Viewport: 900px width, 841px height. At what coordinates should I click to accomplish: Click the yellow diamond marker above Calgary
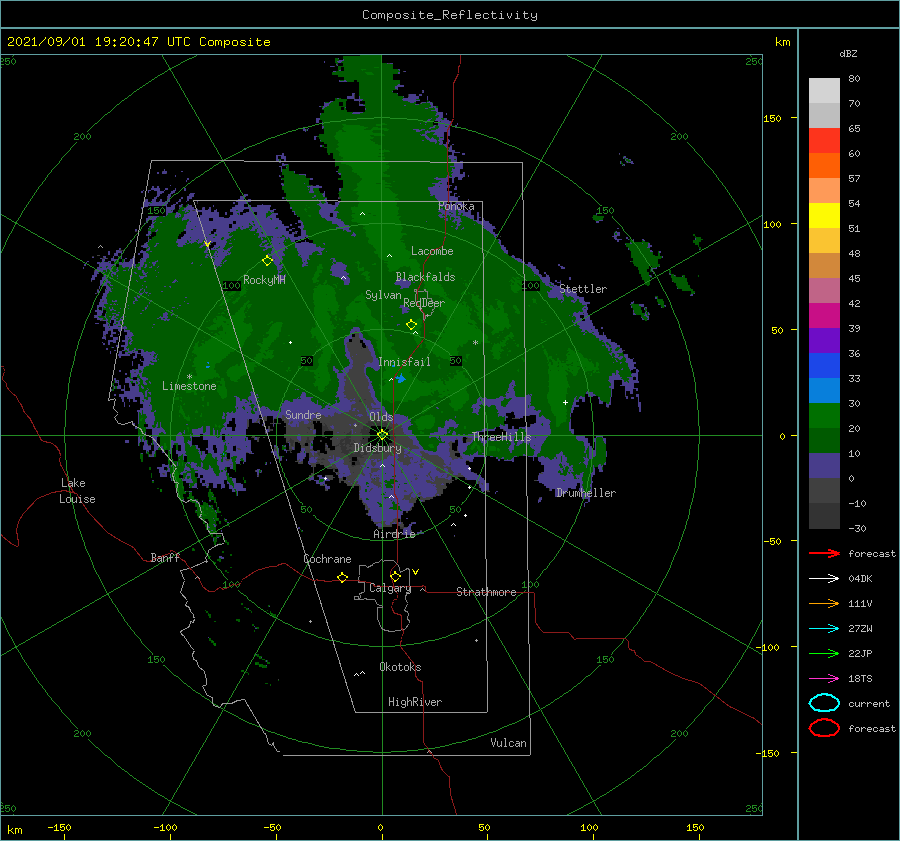(x=395, y=576)
